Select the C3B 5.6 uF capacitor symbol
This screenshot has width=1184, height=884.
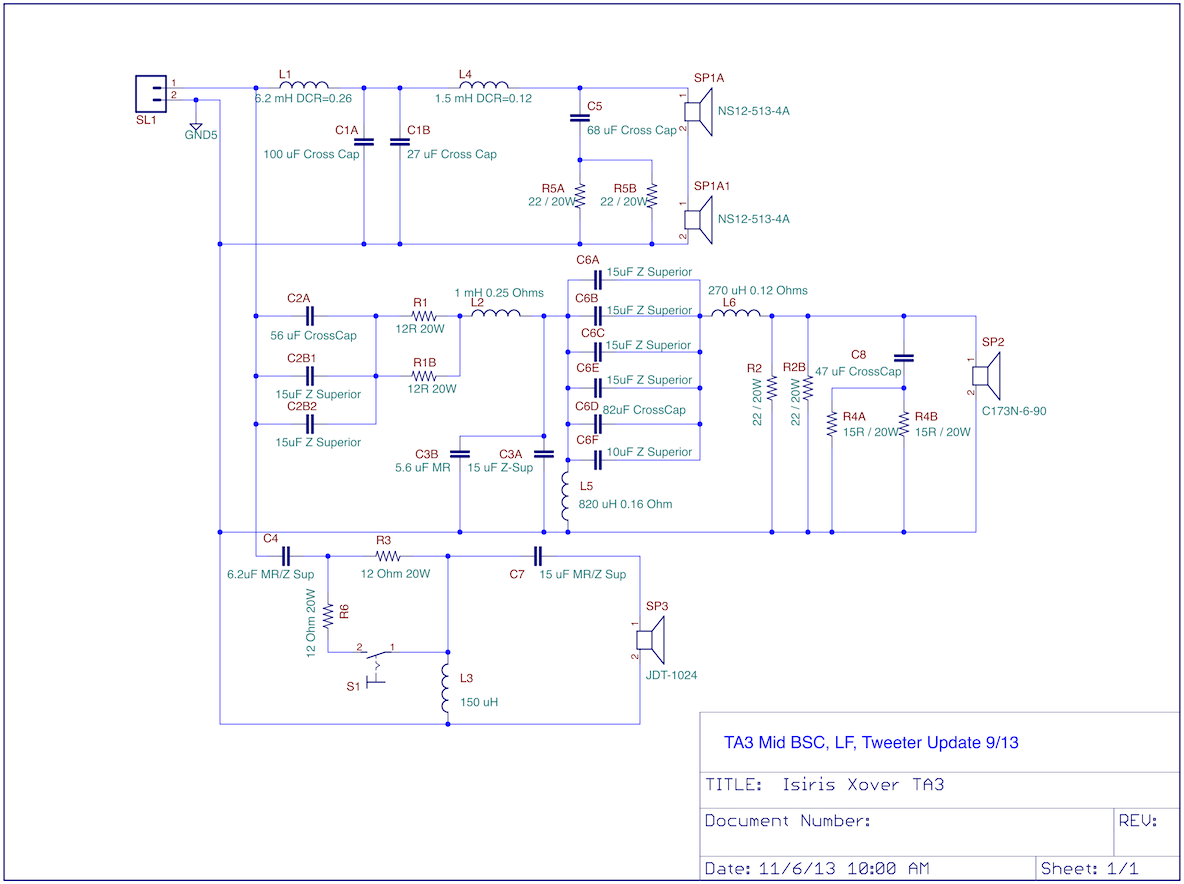point(460,454)
